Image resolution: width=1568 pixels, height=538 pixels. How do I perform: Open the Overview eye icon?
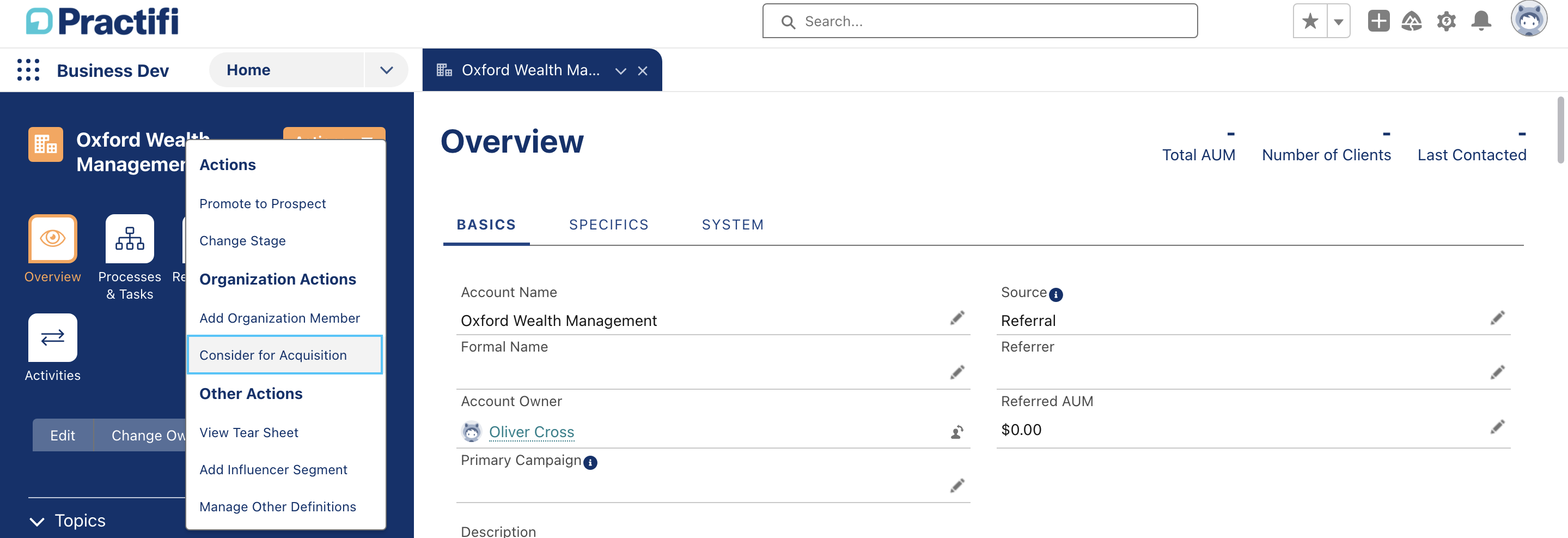point(52,238)
